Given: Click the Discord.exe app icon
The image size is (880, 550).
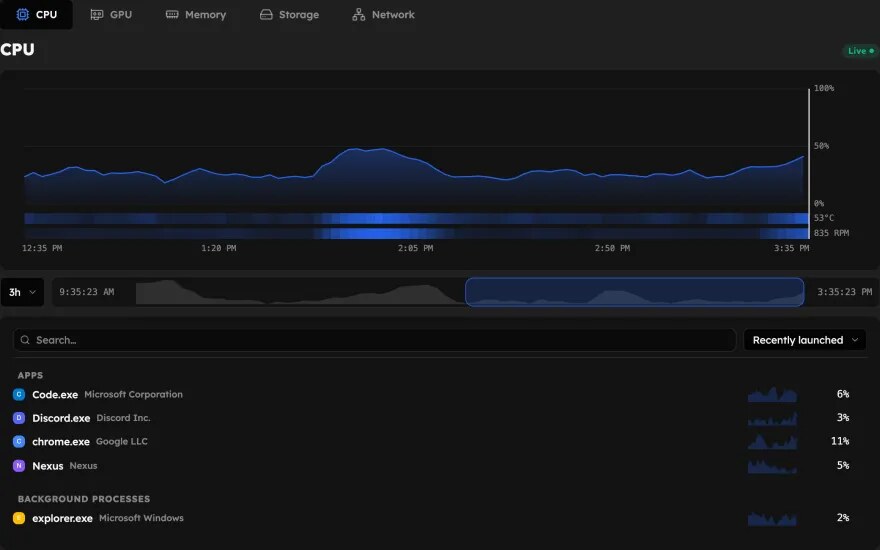Looking at the screenshot, I should click(x=19, y=418).
